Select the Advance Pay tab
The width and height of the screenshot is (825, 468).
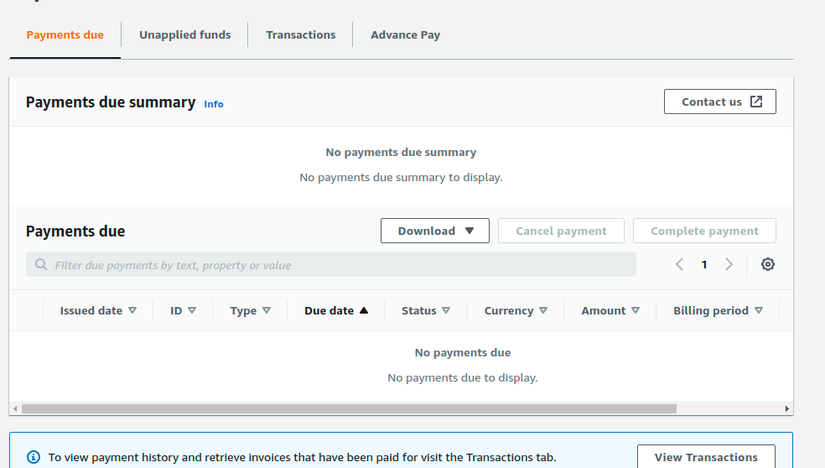pyautogui.click(x=405, y=35)
